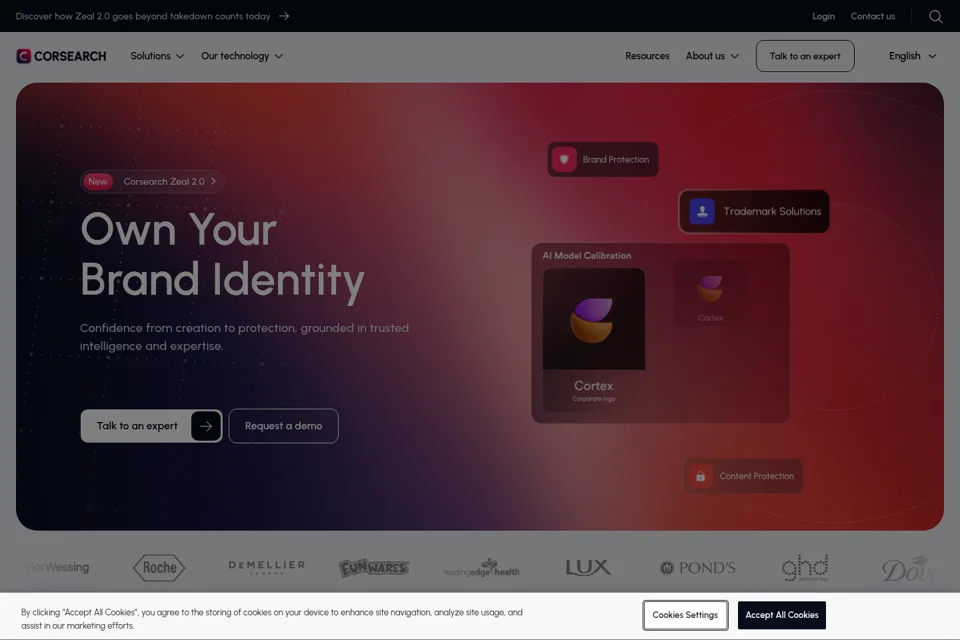This screenshot has width=960, height=640.
Task: Click the arrow icon on Talk to an expert
Action: pyautogui.click(x=206, y=426)
